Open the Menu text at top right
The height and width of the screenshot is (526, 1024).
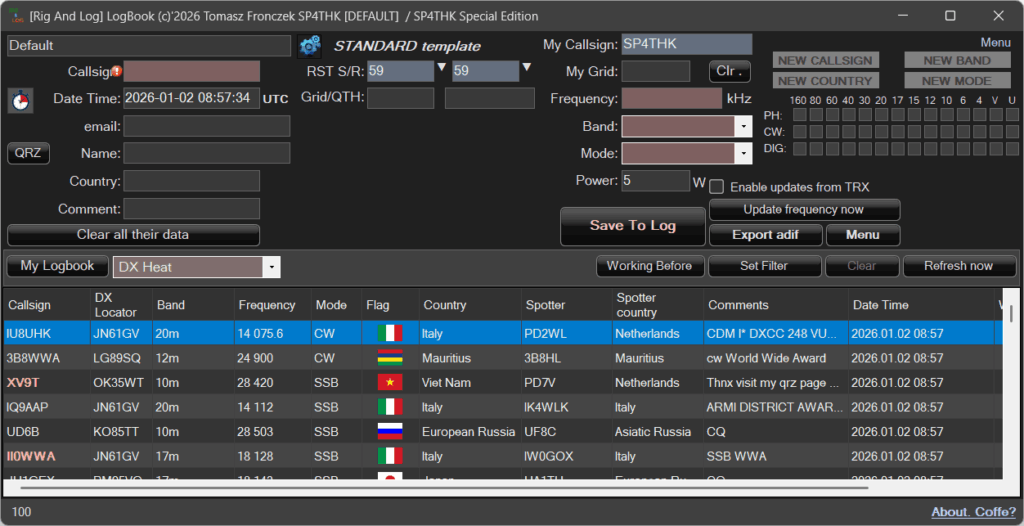tap(995, 43)
